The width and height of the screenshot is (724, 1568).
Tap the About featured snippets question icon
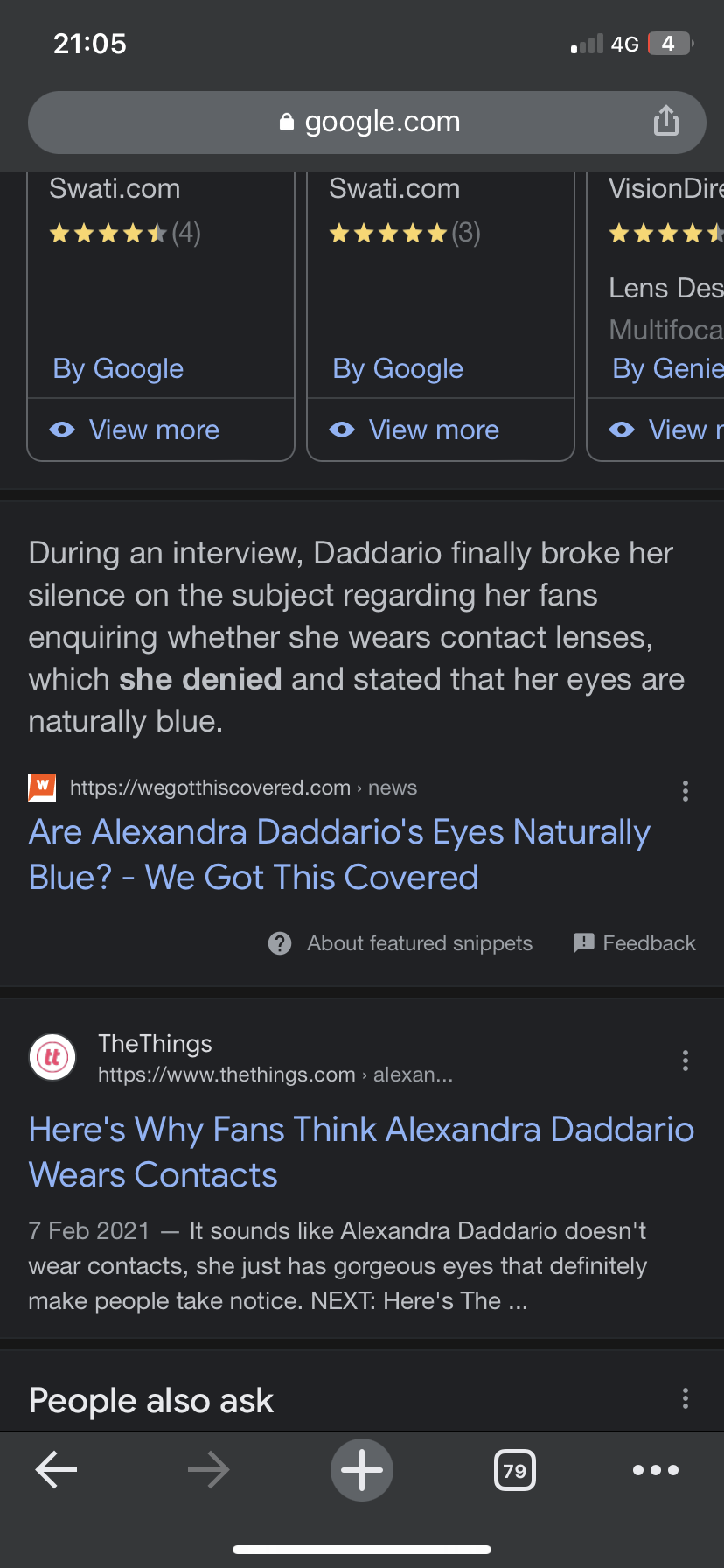pos(280,943)
